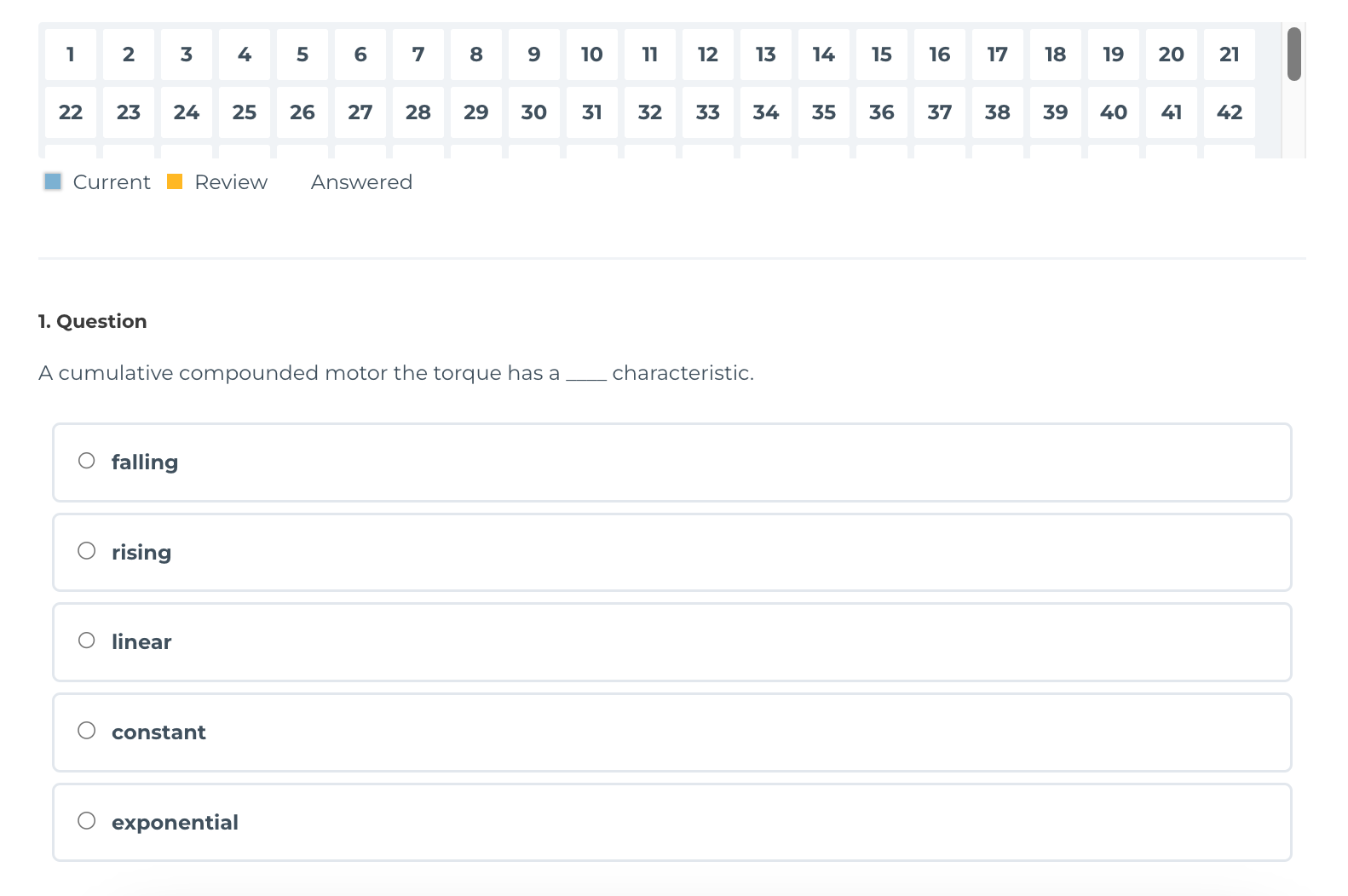1348x896 pixels.
Task: Pick the 'linear' radio button
Action: [87, 640]
